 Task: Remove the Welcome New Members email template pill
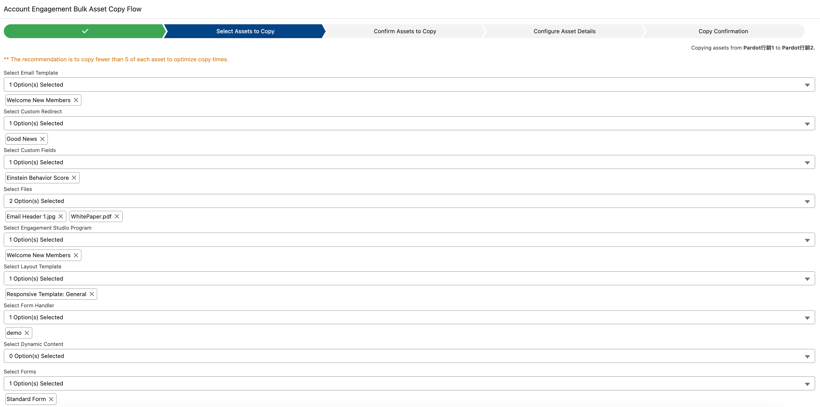tap(76, 100)
